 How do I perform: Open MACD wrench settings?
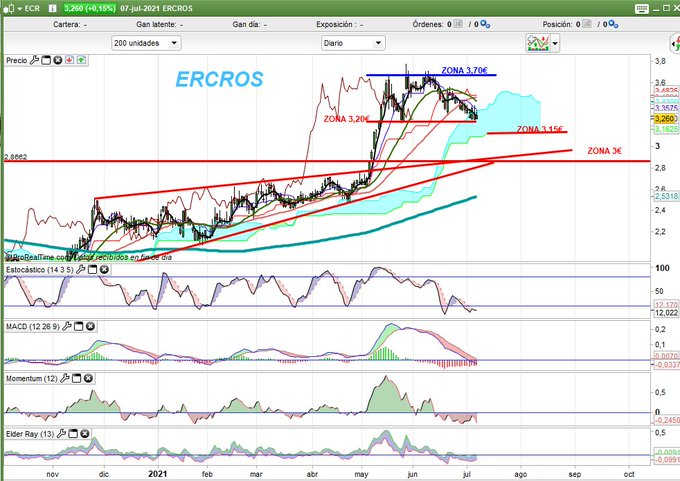66,326
